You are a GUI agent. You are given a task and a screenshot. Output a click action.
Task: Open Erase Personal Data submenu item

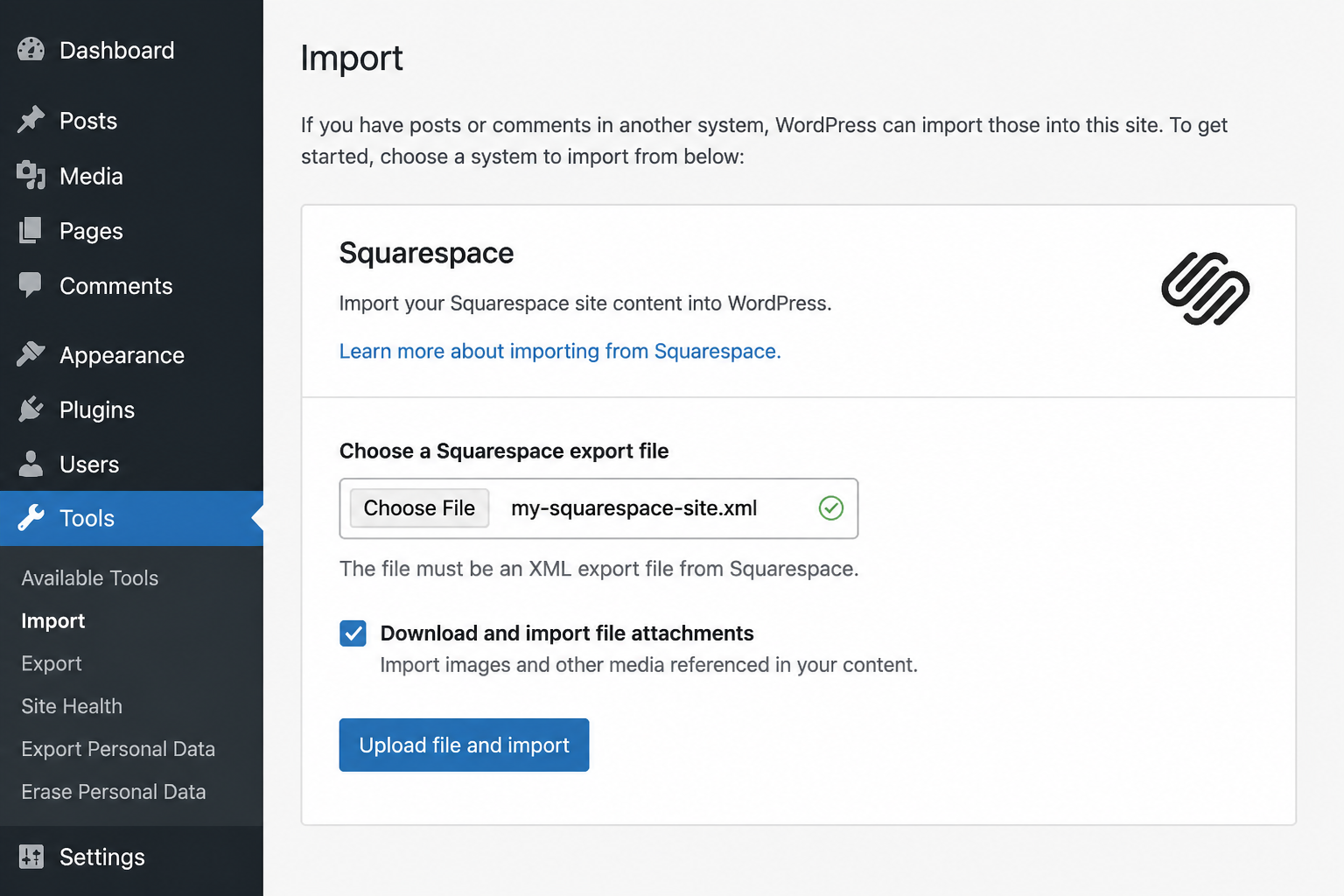[x=114, y=792]
